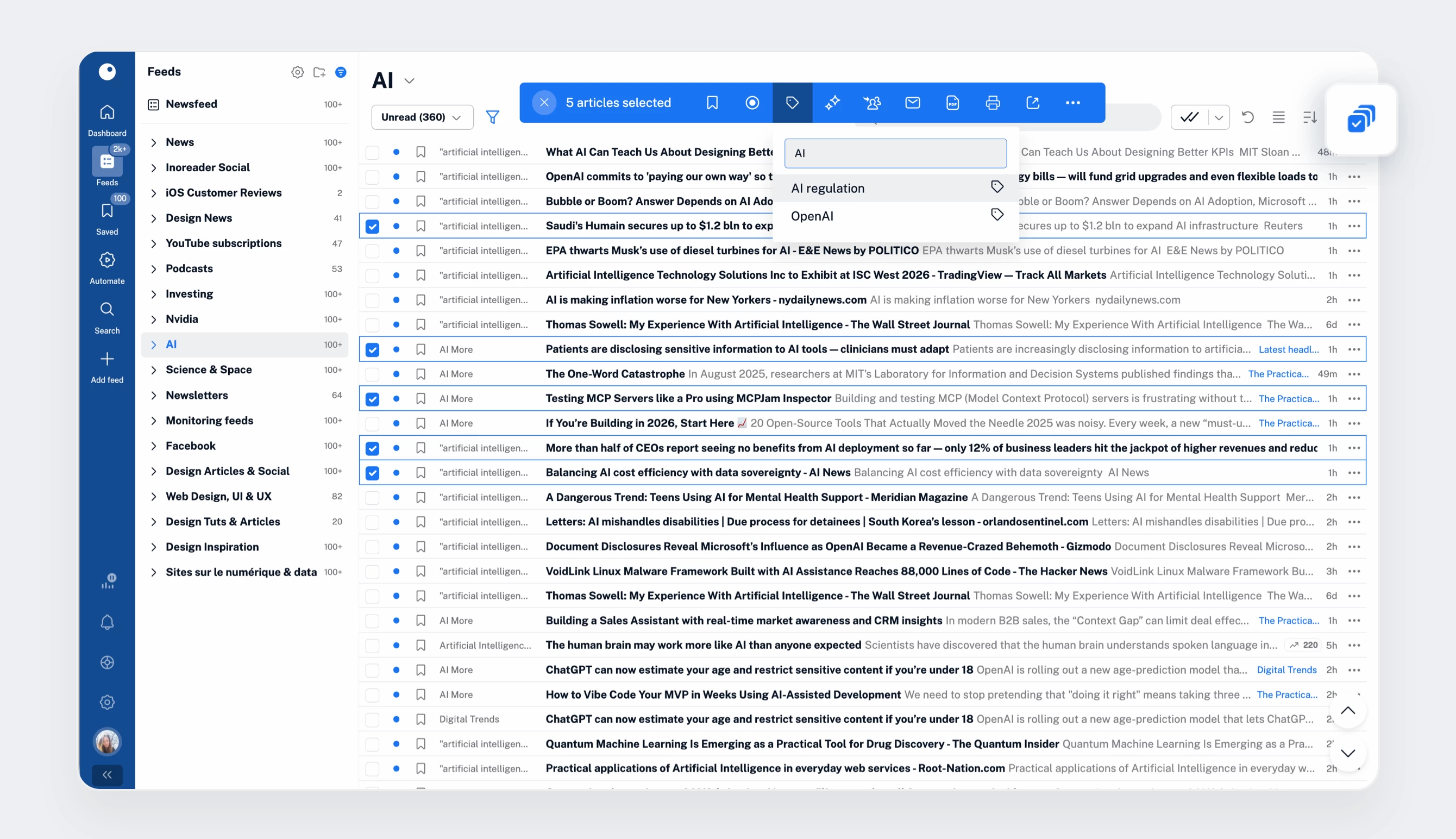Screen dimensions: 1456x839
Task: Click the AI sparkle summarize icon
Action: pyautogui.click(x=832, y=103)
